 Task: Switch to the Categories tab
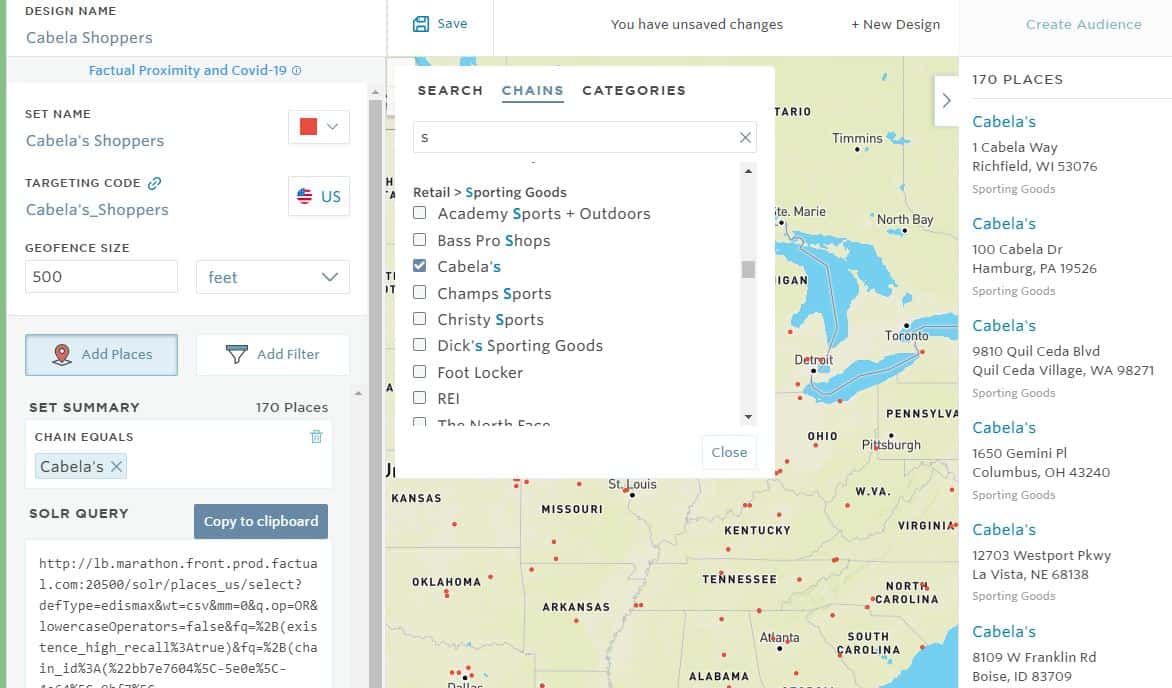634,90
